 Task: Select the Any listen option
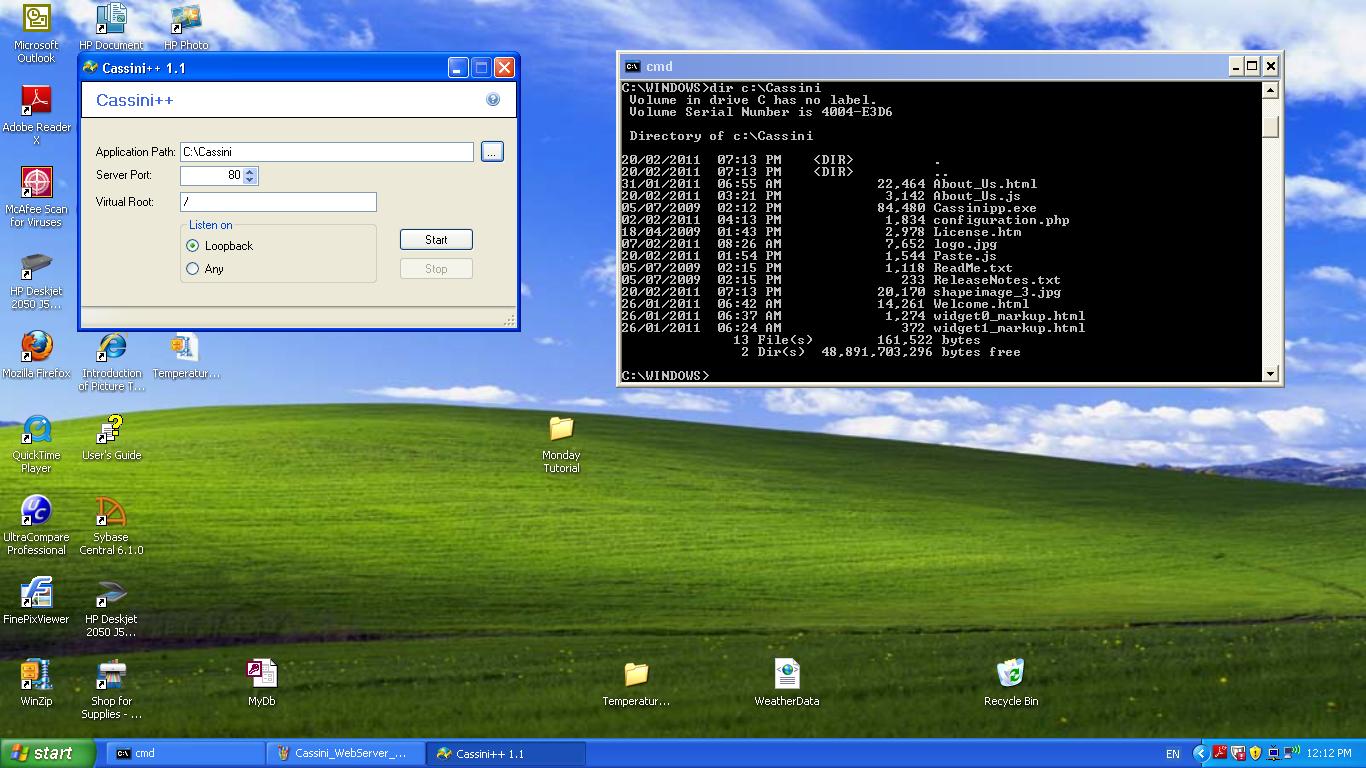point(193,269)
